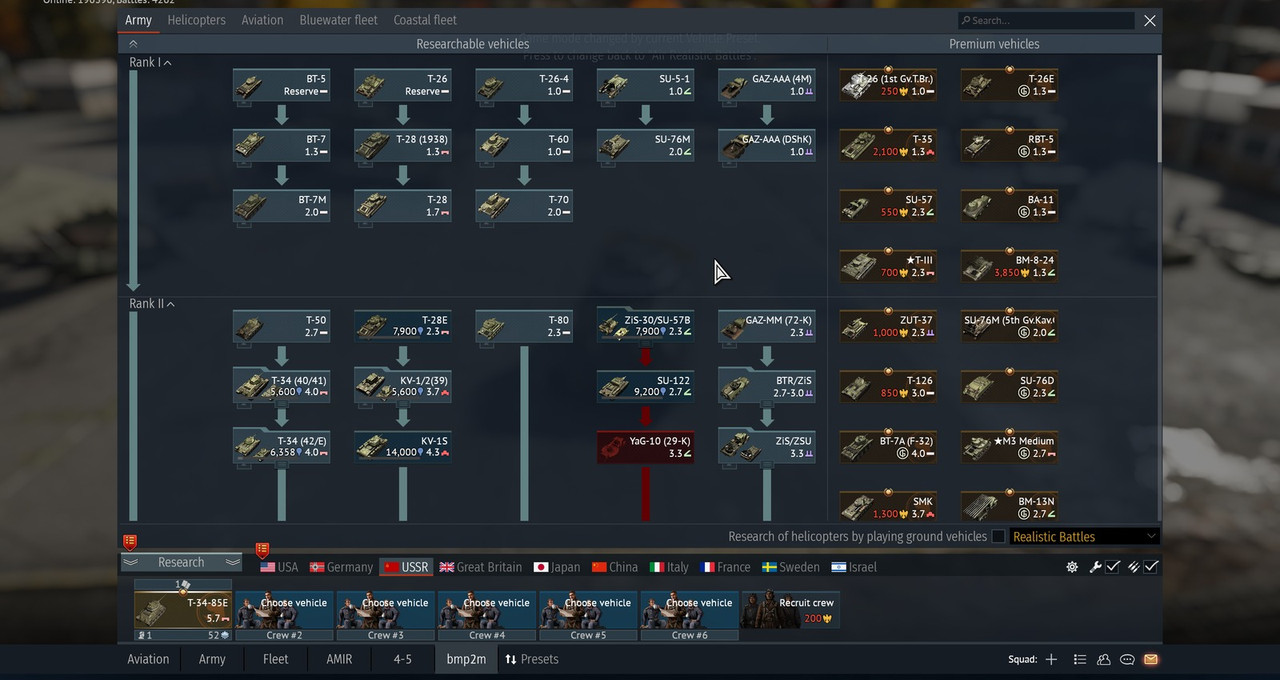Select the SU-122 vehicle card
The image size is (1280, 680).
tap(645, 387)
